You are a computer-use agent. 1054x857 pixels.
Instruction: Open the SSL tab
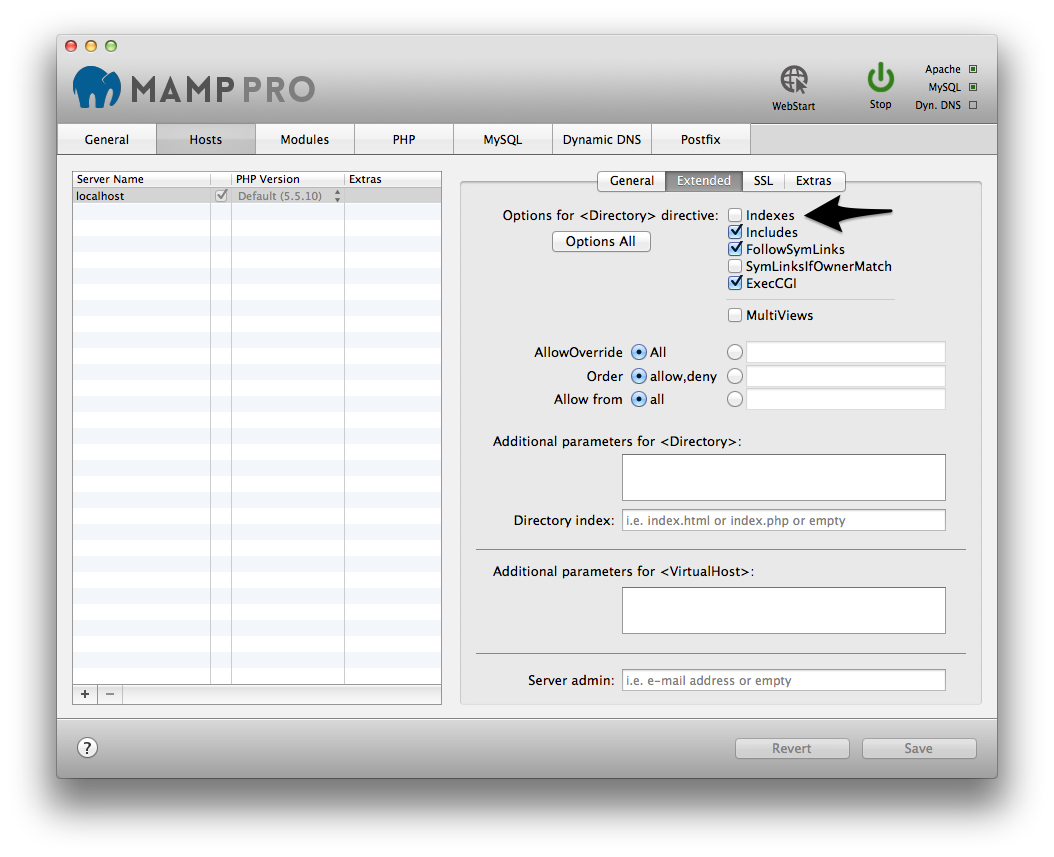click(x=763, y=181)
